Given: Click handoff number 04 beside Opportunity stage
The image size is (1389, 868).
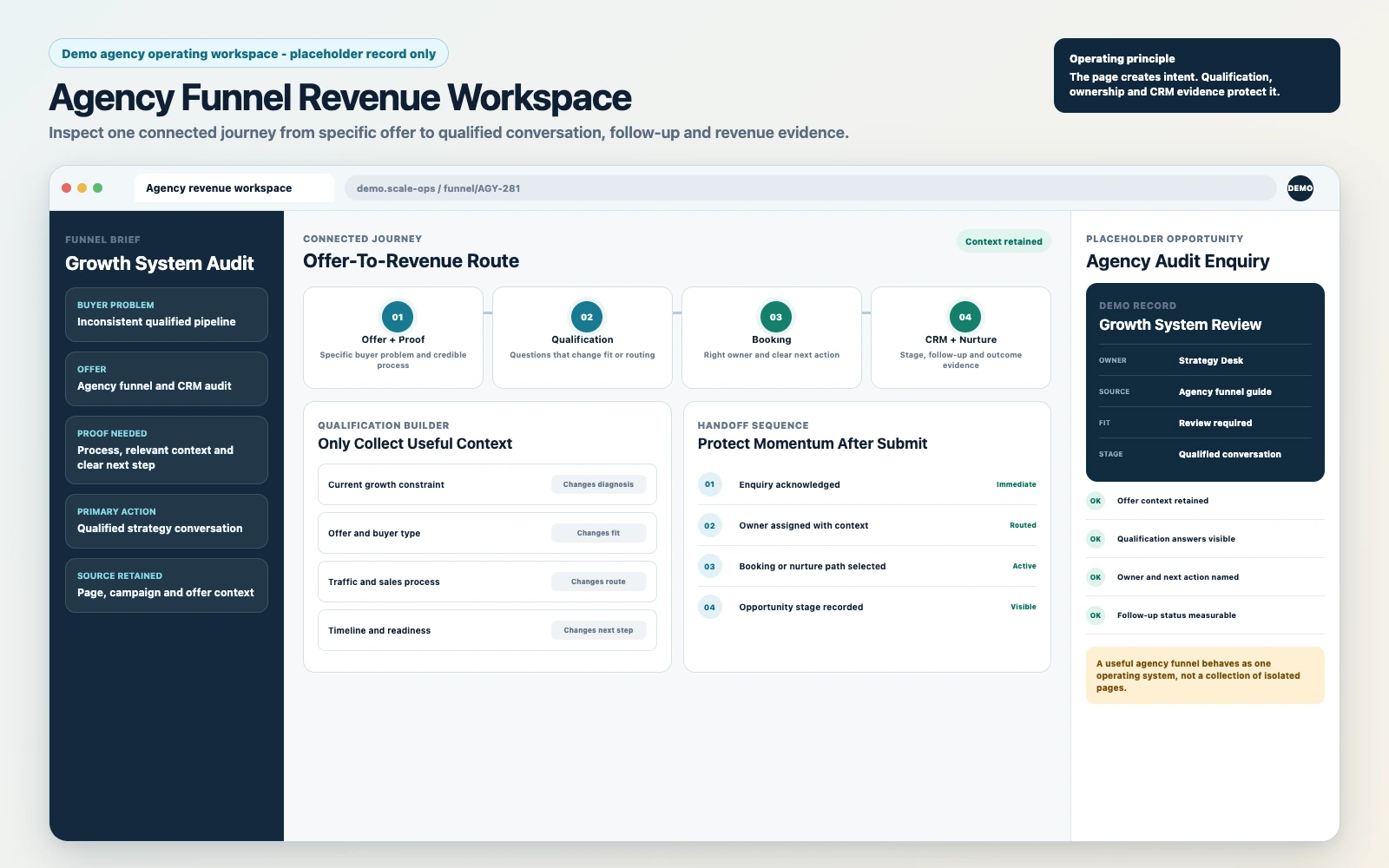Looking at the screenshot, I should pos(710,607).
